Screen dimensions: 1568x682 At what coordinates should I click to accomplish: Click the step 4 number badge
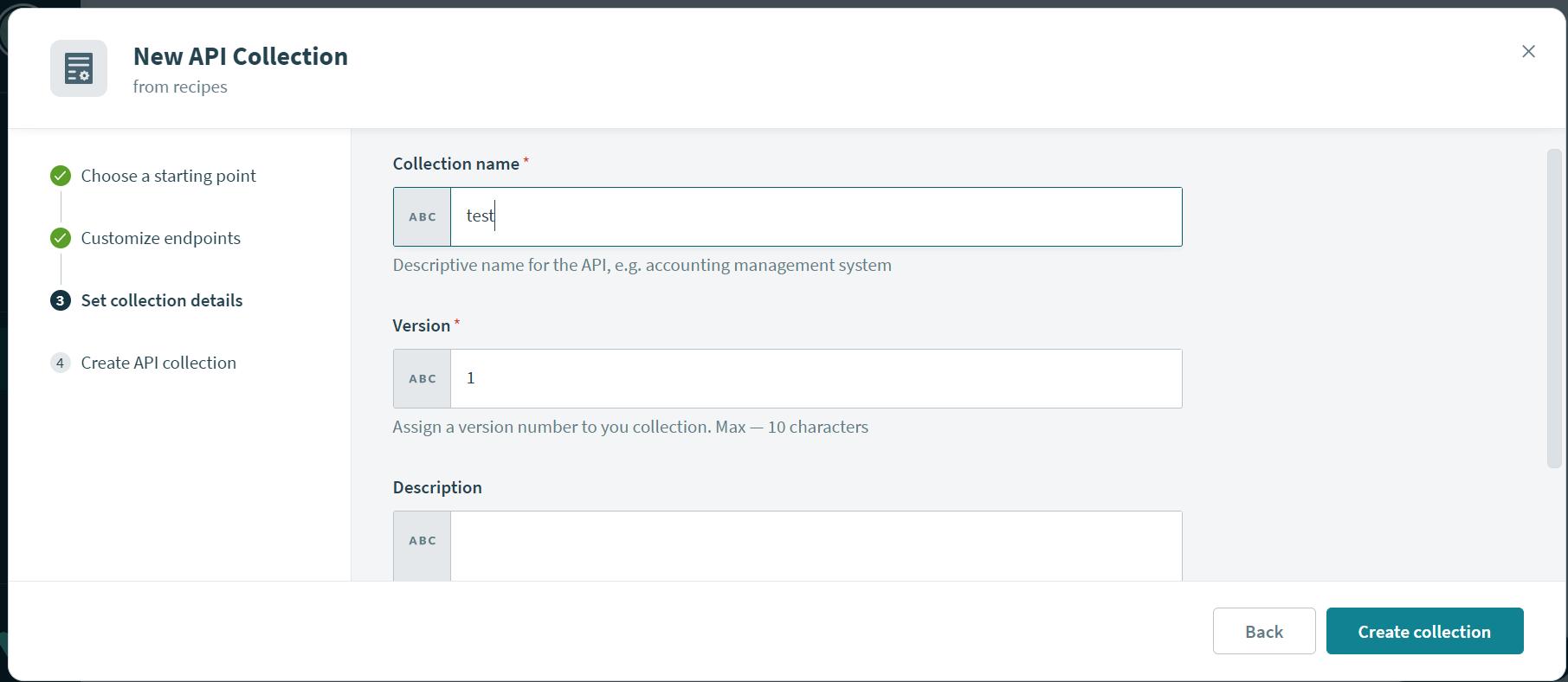tap(61, 364)
